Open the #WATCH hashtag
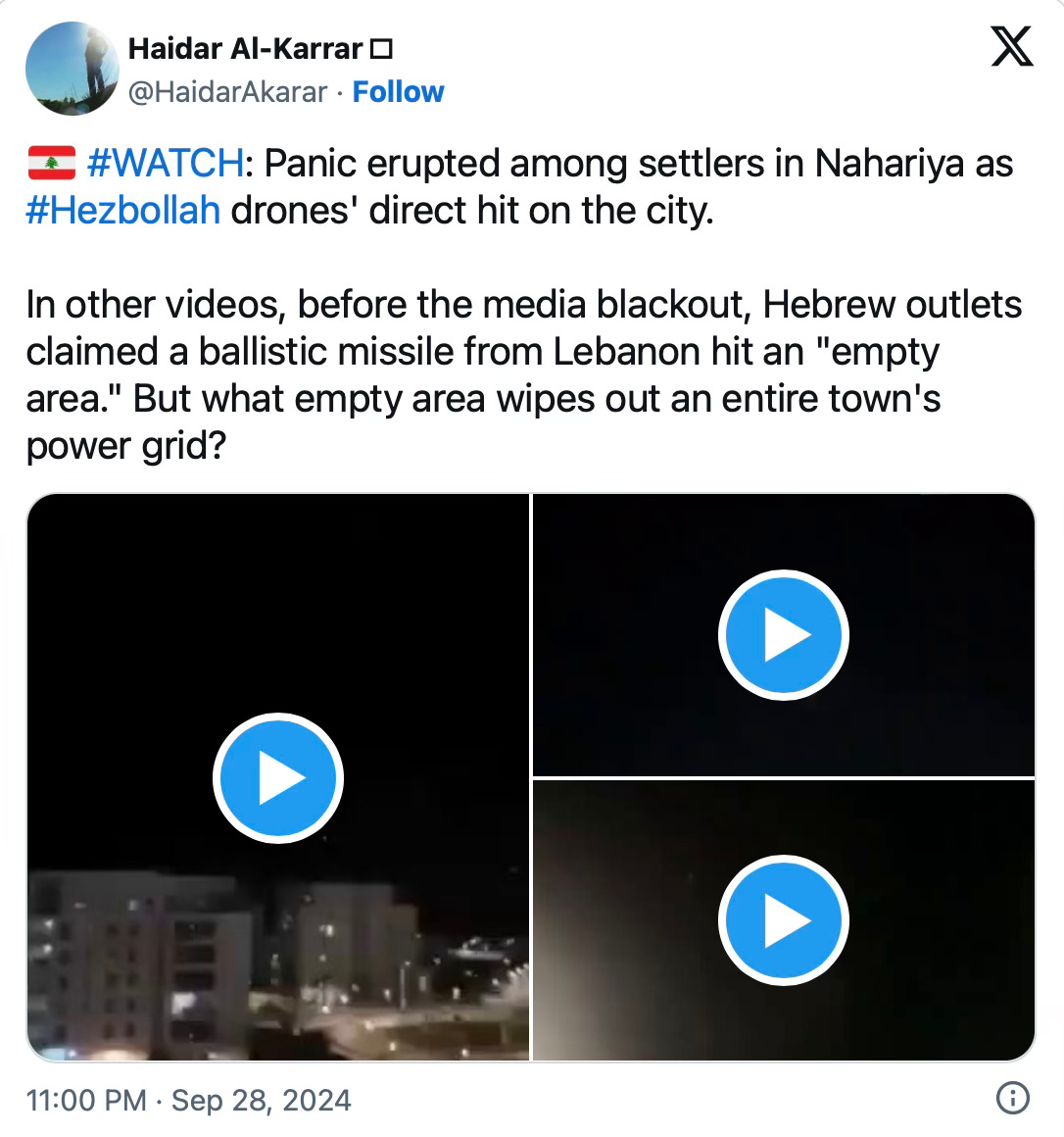This screenshot has height=1137, width=1064. coord(166,163)
